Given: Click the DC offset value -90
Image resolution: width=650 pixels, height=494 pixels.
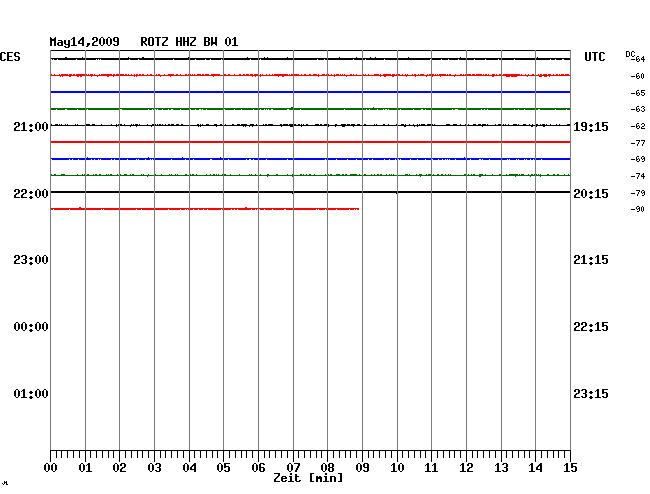Looking at the screenshot, I should 638,210.
